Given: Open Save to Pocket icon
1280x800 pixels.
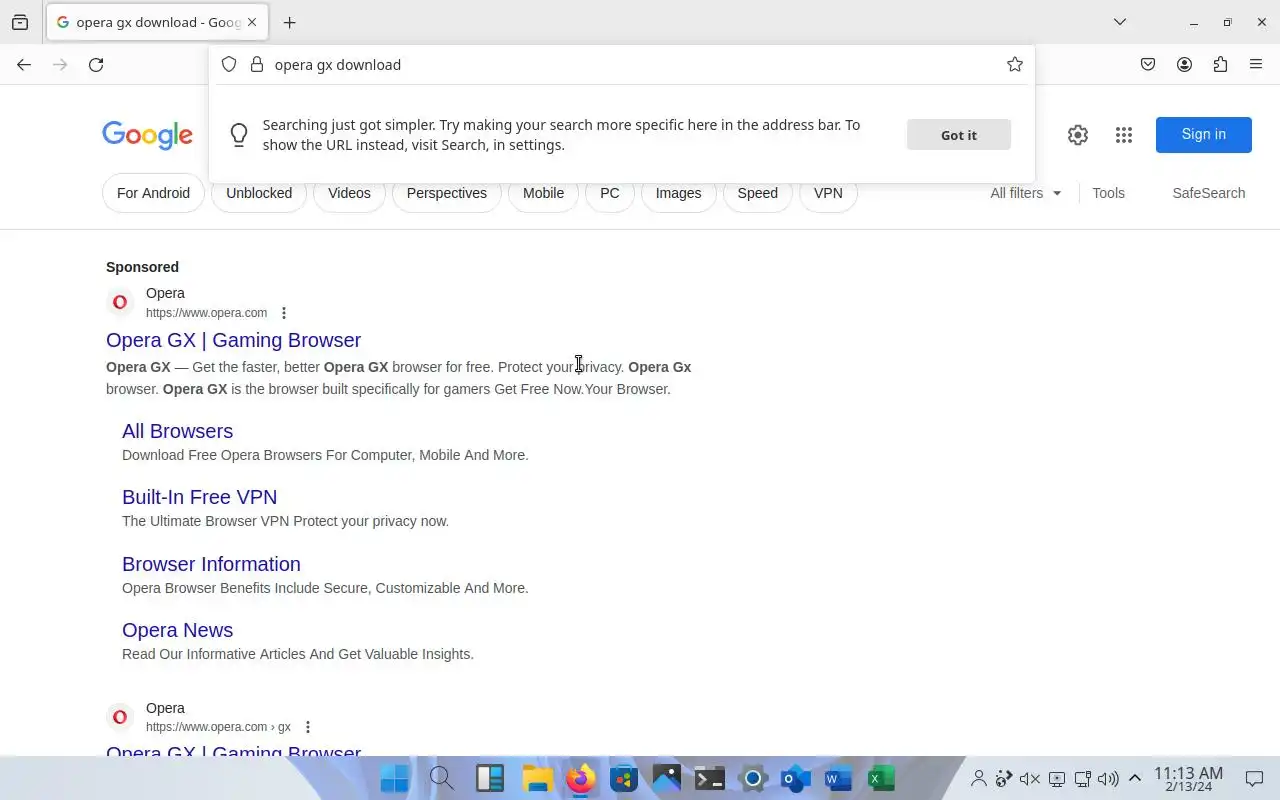Looking at the screenshot, I should [x=1148, y=64].
